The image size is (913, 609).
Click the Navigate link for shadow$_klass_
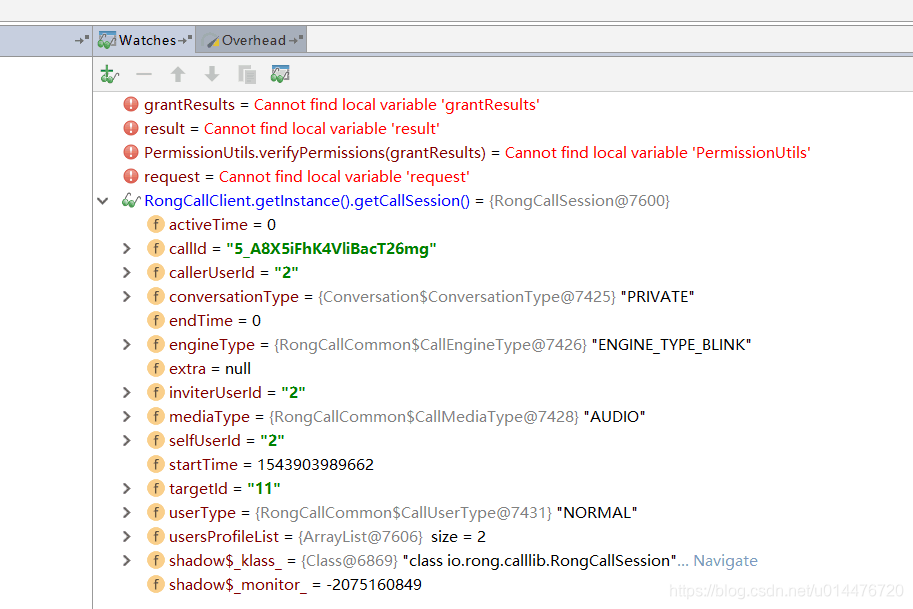(x=726, y=561)
